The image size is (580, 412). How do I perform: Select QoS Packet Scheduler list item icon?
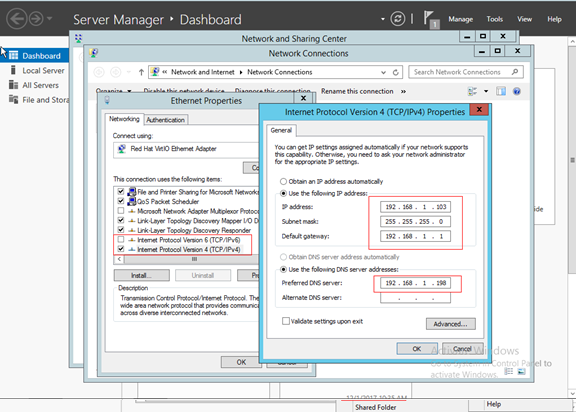(131, 201)
